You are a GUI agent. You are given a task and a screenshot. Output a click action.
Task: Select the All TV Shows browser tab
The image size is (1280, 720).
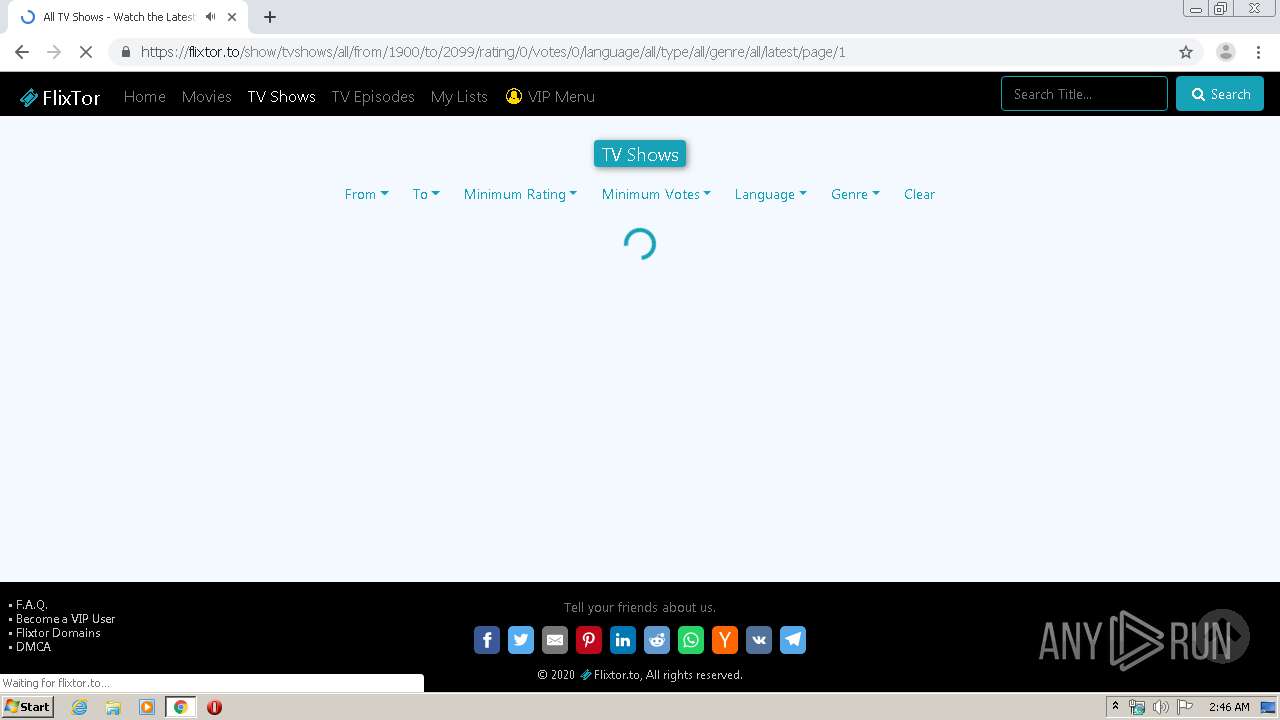(127, 17)
